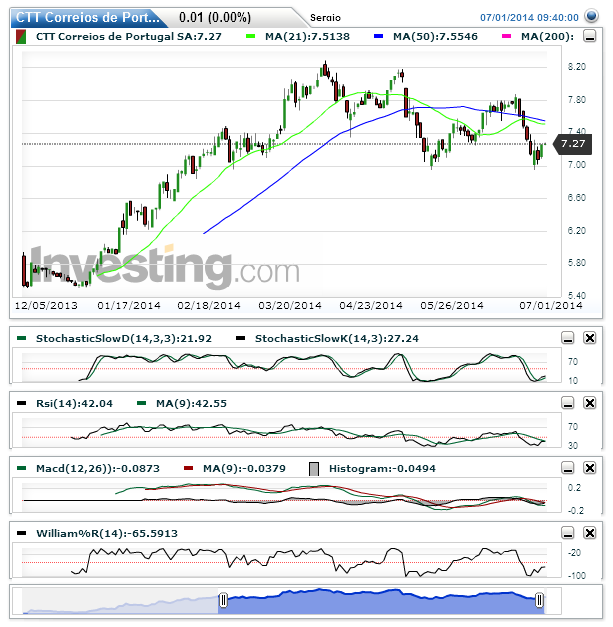613x627 pixels.
Task: Minimize the RSI indicator panel
Action: click(568, 403)
